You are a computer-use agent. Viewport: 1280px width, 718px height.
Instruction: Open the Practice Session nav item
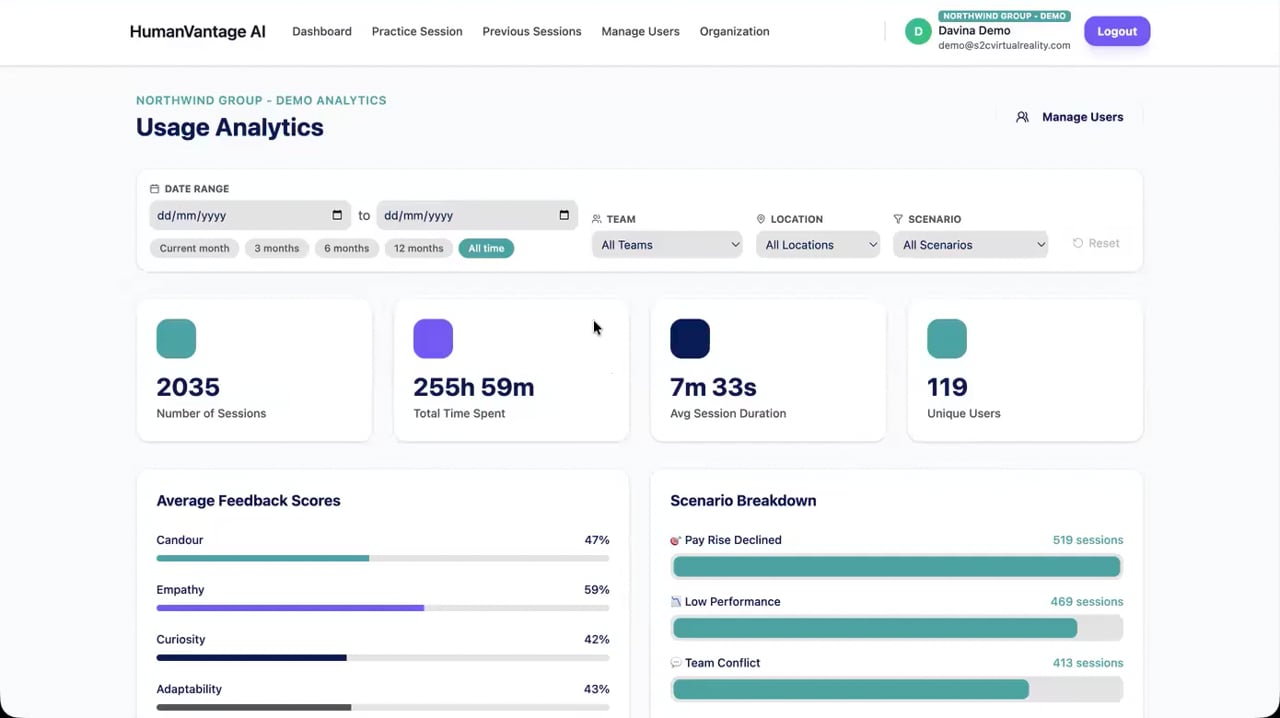click(417, 32)
